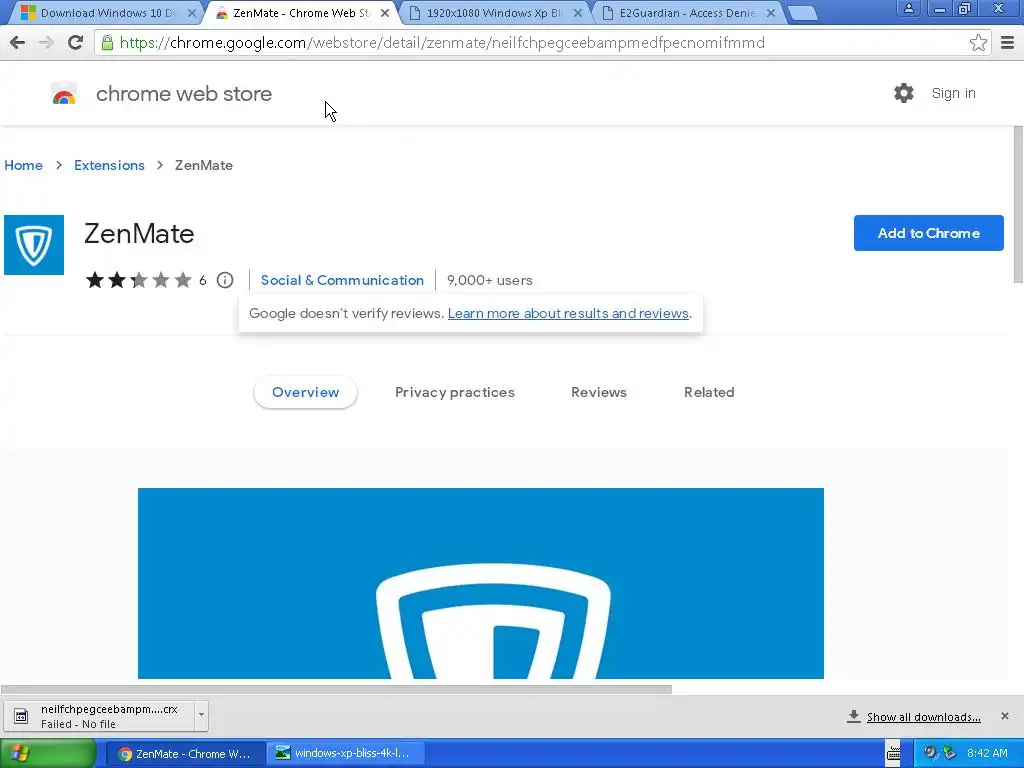
Task: Click the horizontal page scrollbar
Action: [x=336, y=690]
